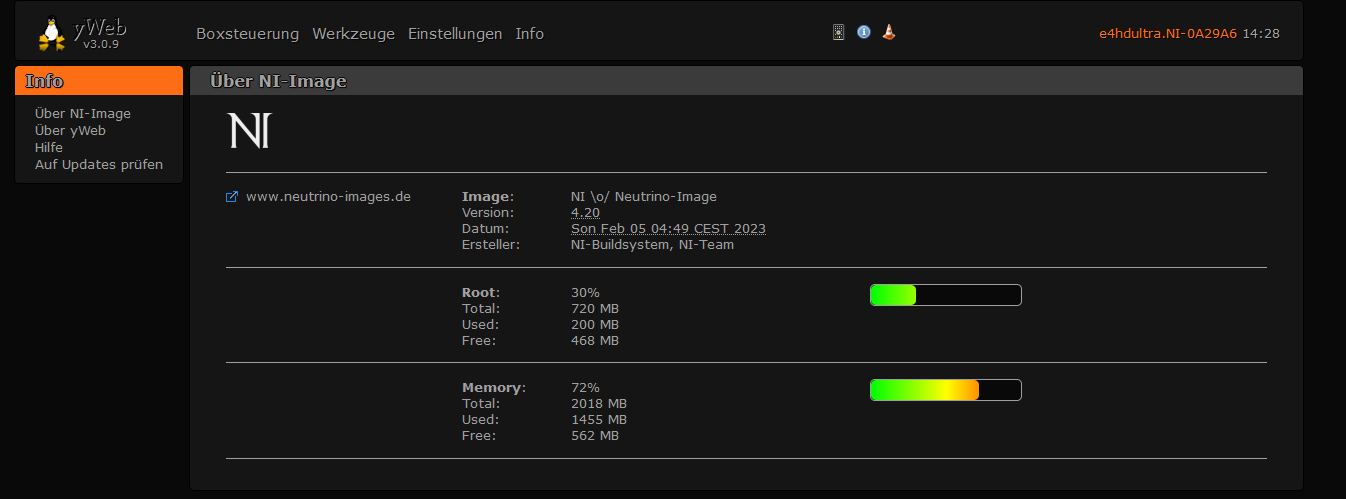Click the external link icon beside www.neutrino-images.de

[x=232, y=197]
